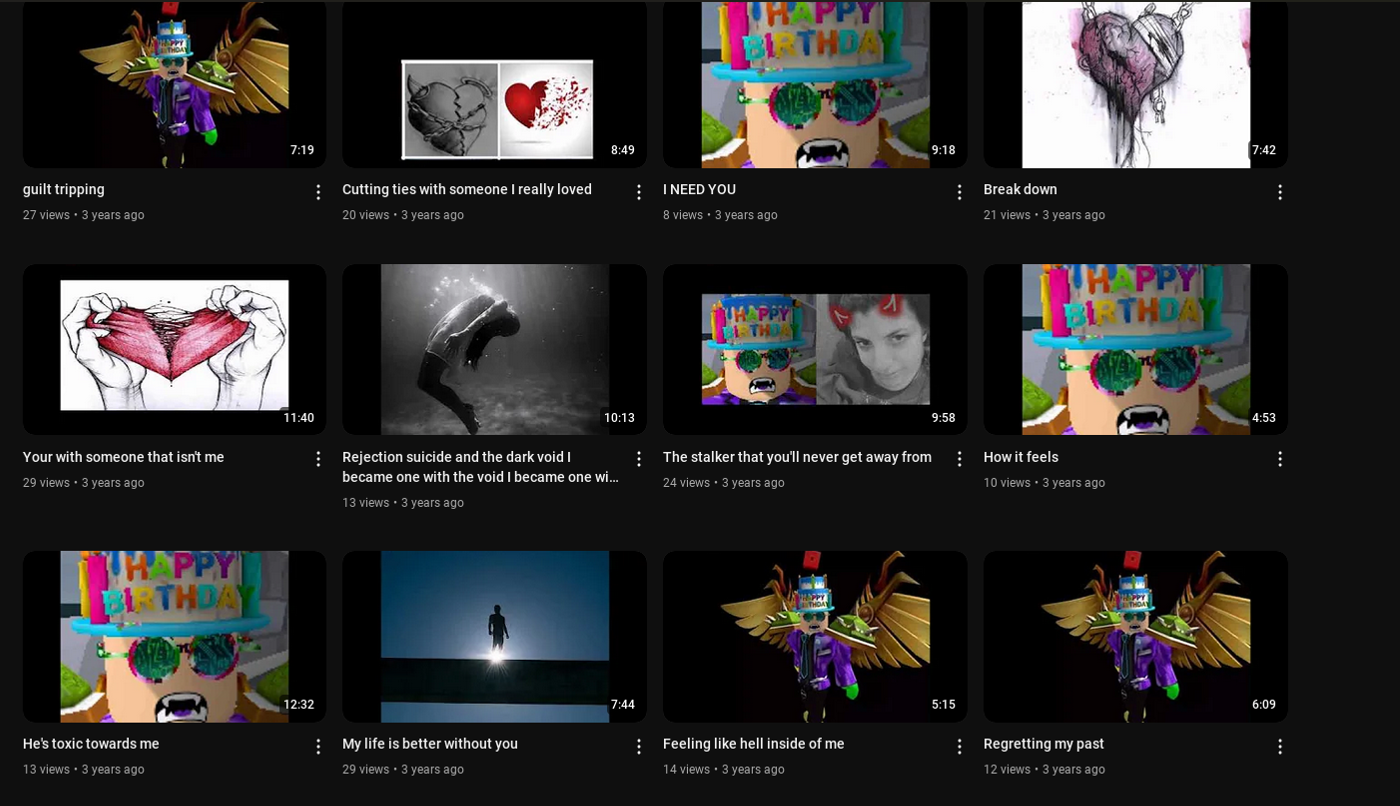This screenshot has height=806, width=1400.
Task: Click the 'Regretting my past' title link
Action: point(1043,744)
